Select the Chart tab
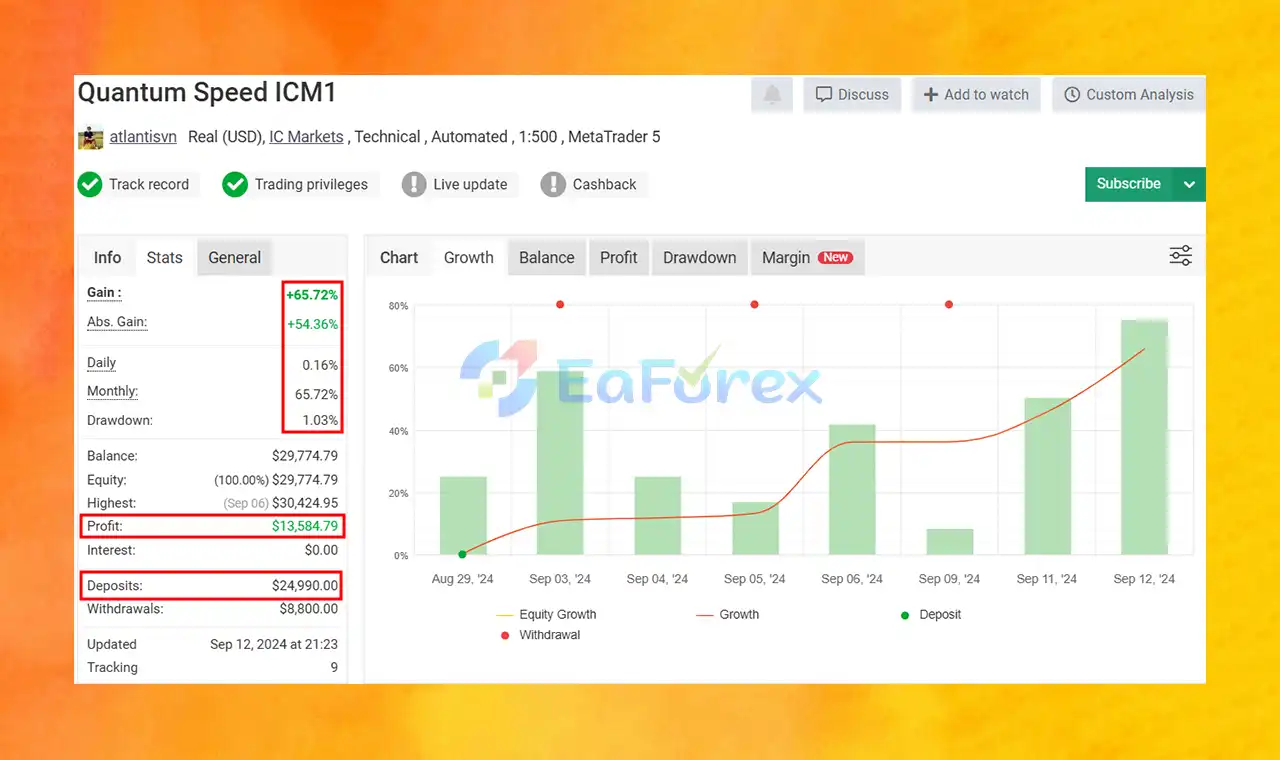The height and width of the screenshot is (760, 1280). tap(399, 257)
